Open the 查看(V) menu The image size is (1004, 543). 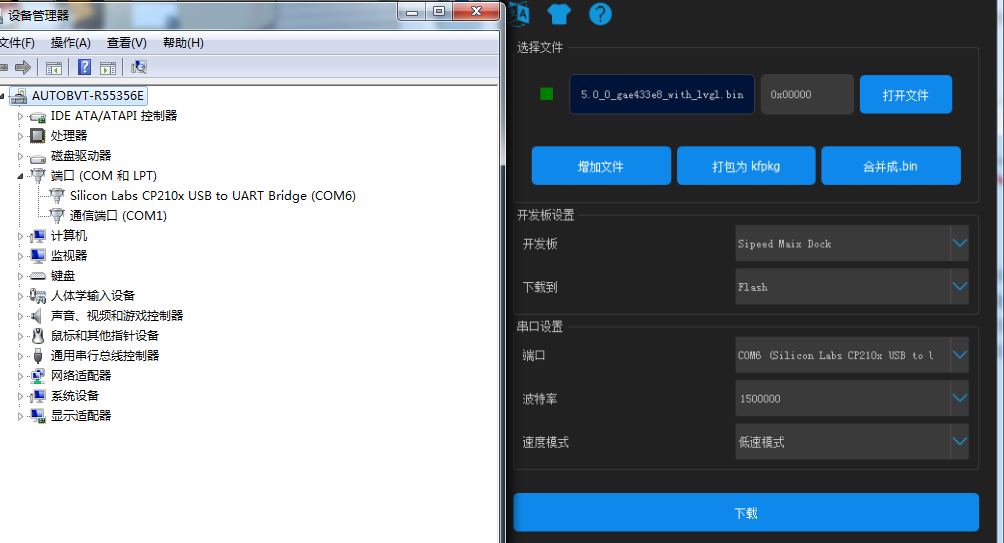(x=126, y=43)
